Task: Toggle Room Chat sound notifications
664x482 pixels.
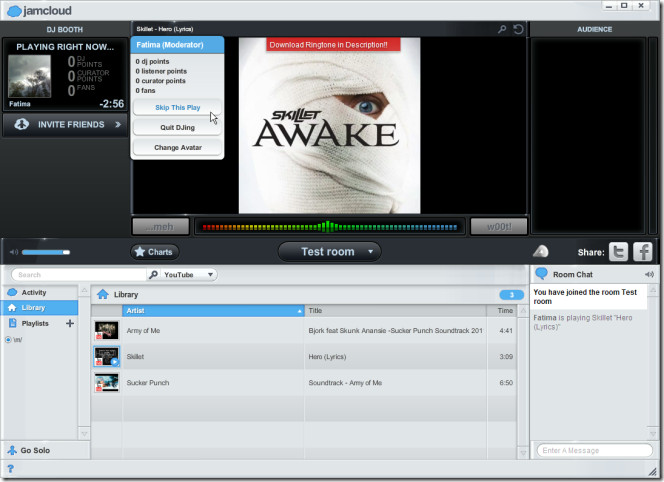Action: coord(649,274)
